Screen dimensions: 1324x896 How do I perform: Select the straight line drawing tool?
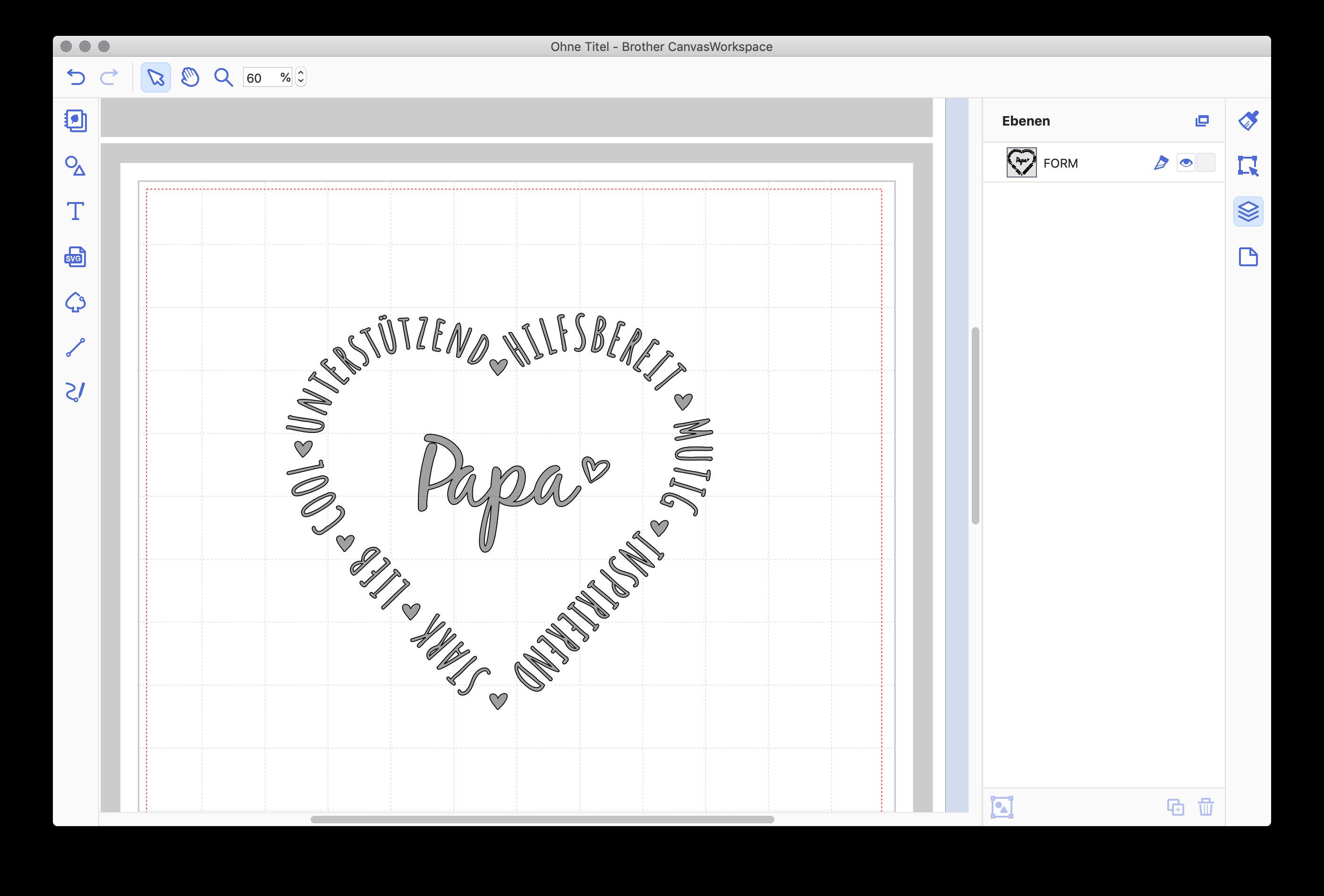pyautogui.click(x=76, y=347)
